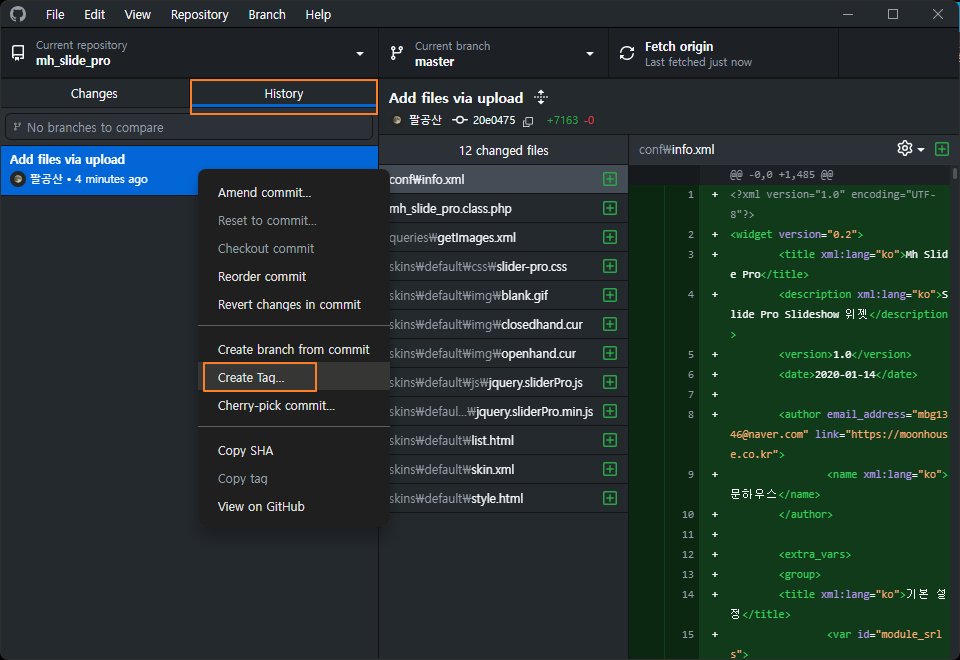Open the Edit menu
Image resolution: width=960 pixels, height=660 pixels.
pos(94,14)
